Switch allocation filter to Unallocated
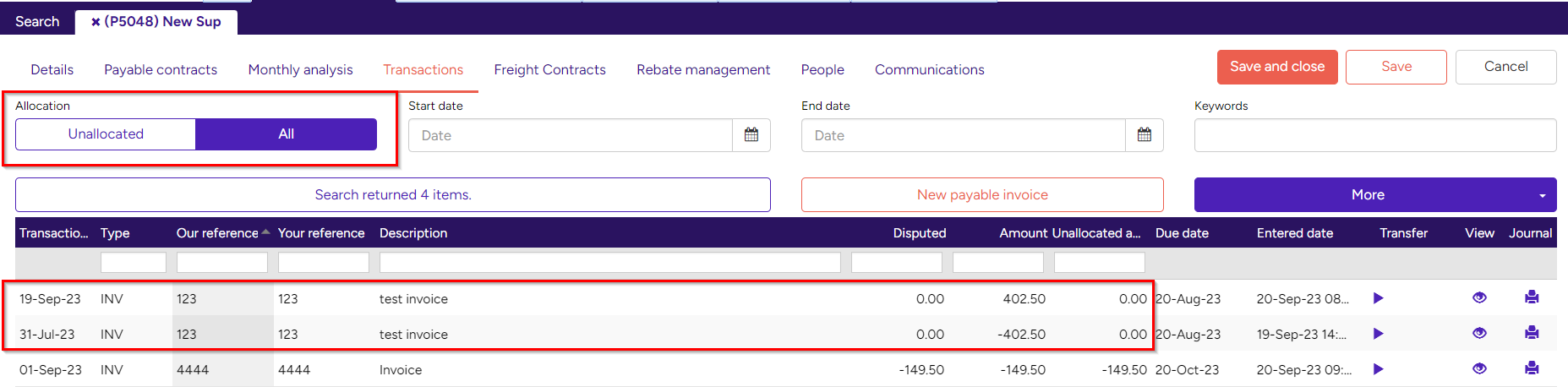The width and height of the screenshot is (1568, 387). [106, 134]
